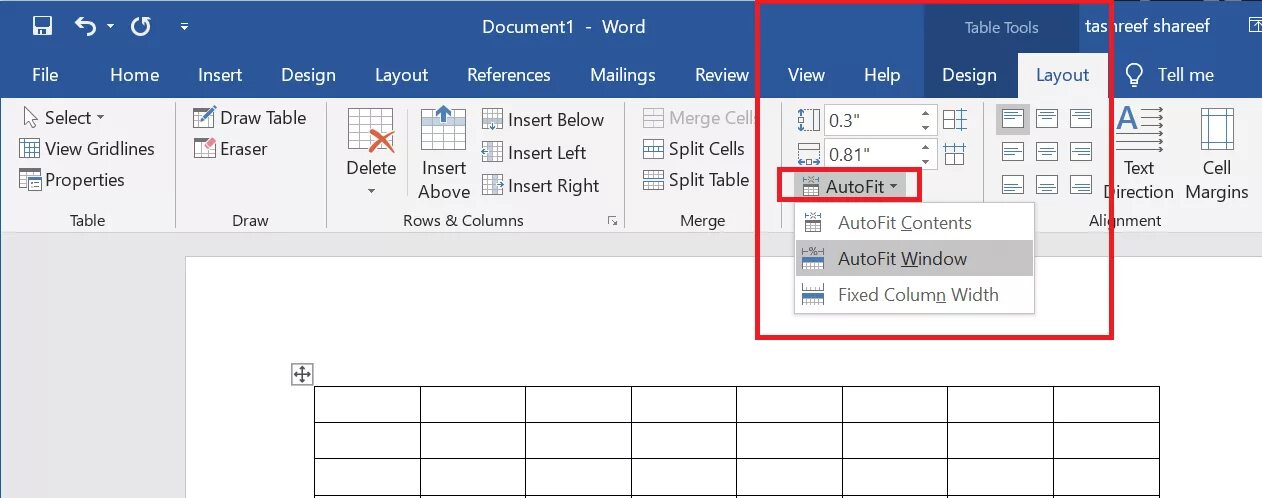Select Align Top Left icon
Viewport: 1262px width, 498px height.
1013,119
